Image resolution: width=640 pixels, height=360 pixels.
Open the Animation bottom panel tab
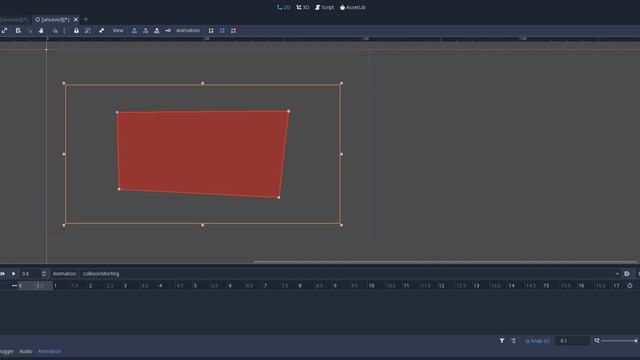(x=49, y=351)
